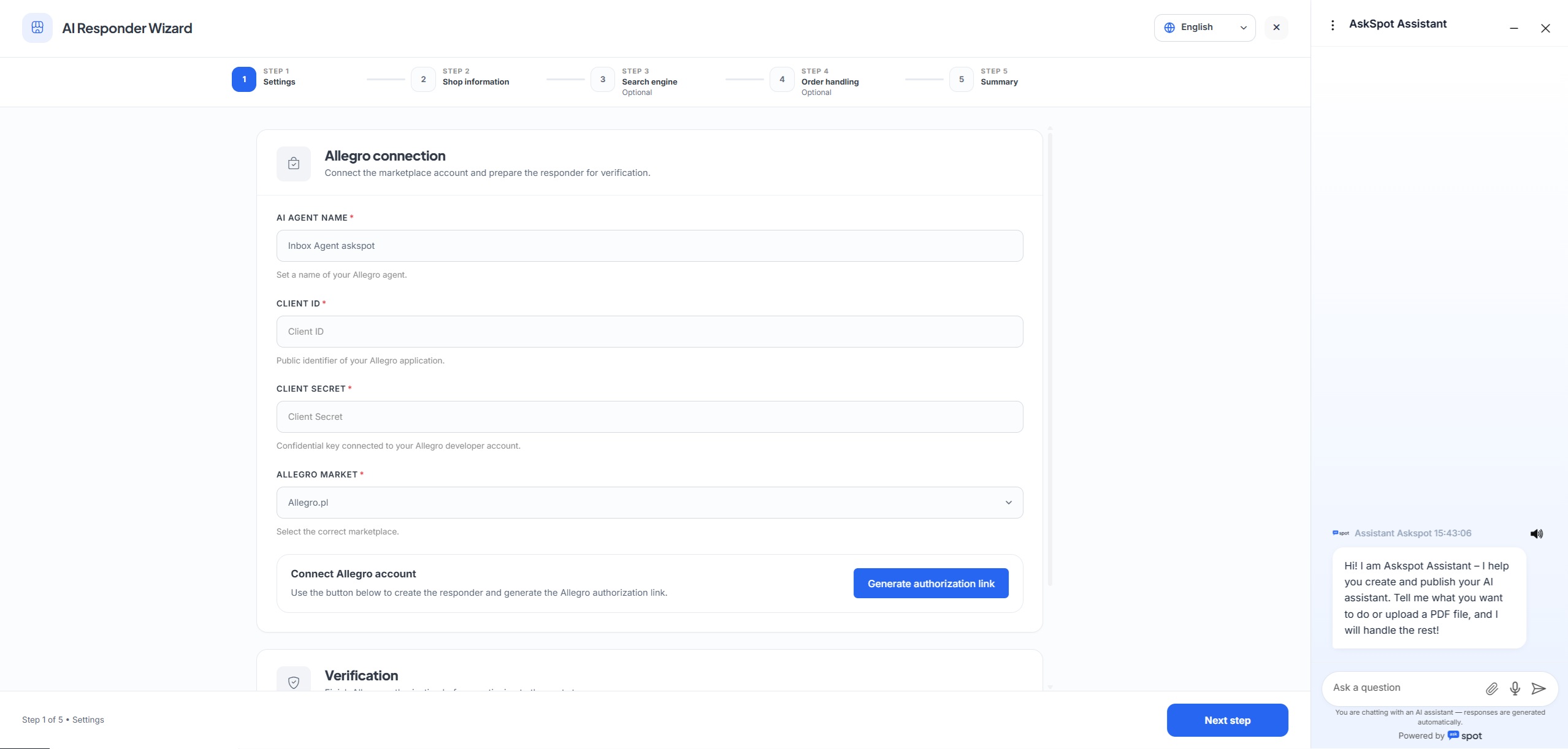1568x749 pixels.
Task: Focus the AI Agent Name field
Action: pos(649,246)
